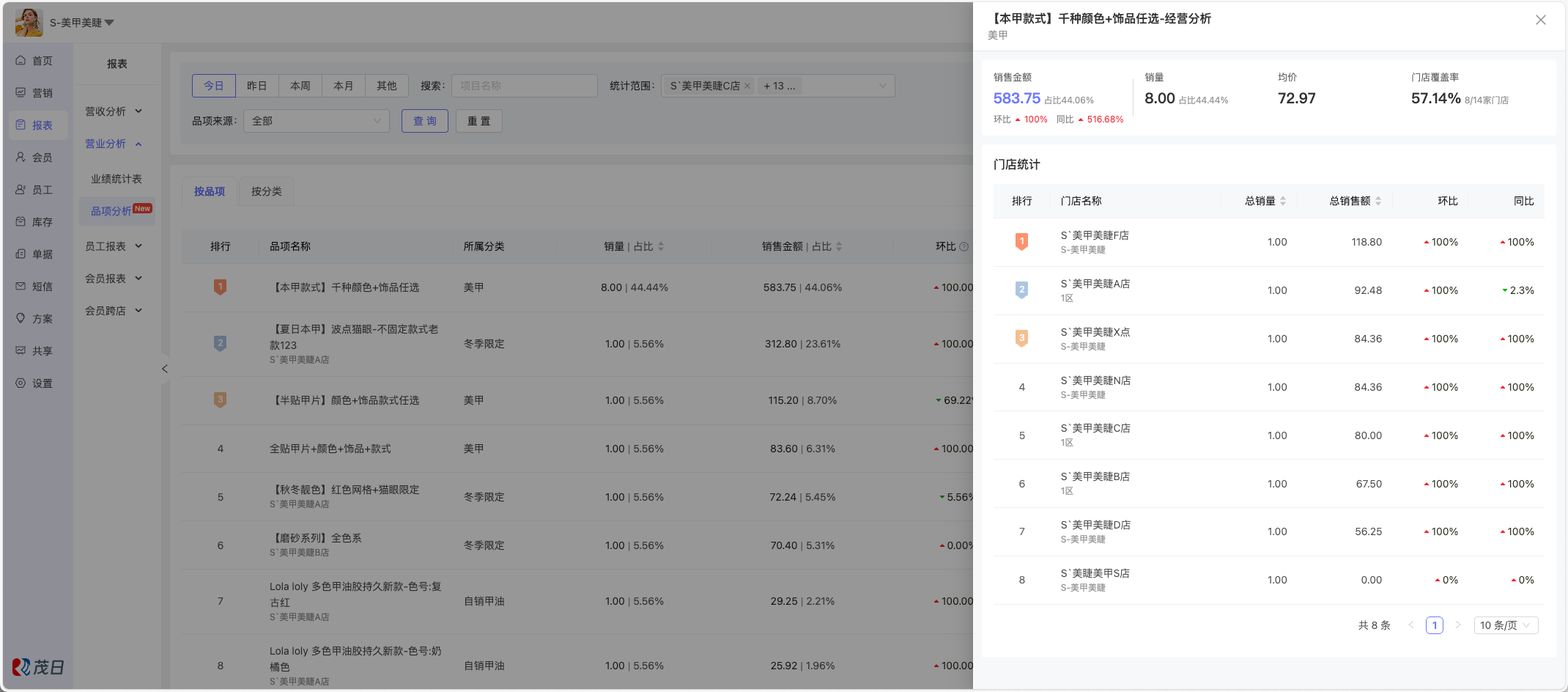Open 业绩统计表 in the report menu
The image size is (1568, 692).
coord(117,179)
